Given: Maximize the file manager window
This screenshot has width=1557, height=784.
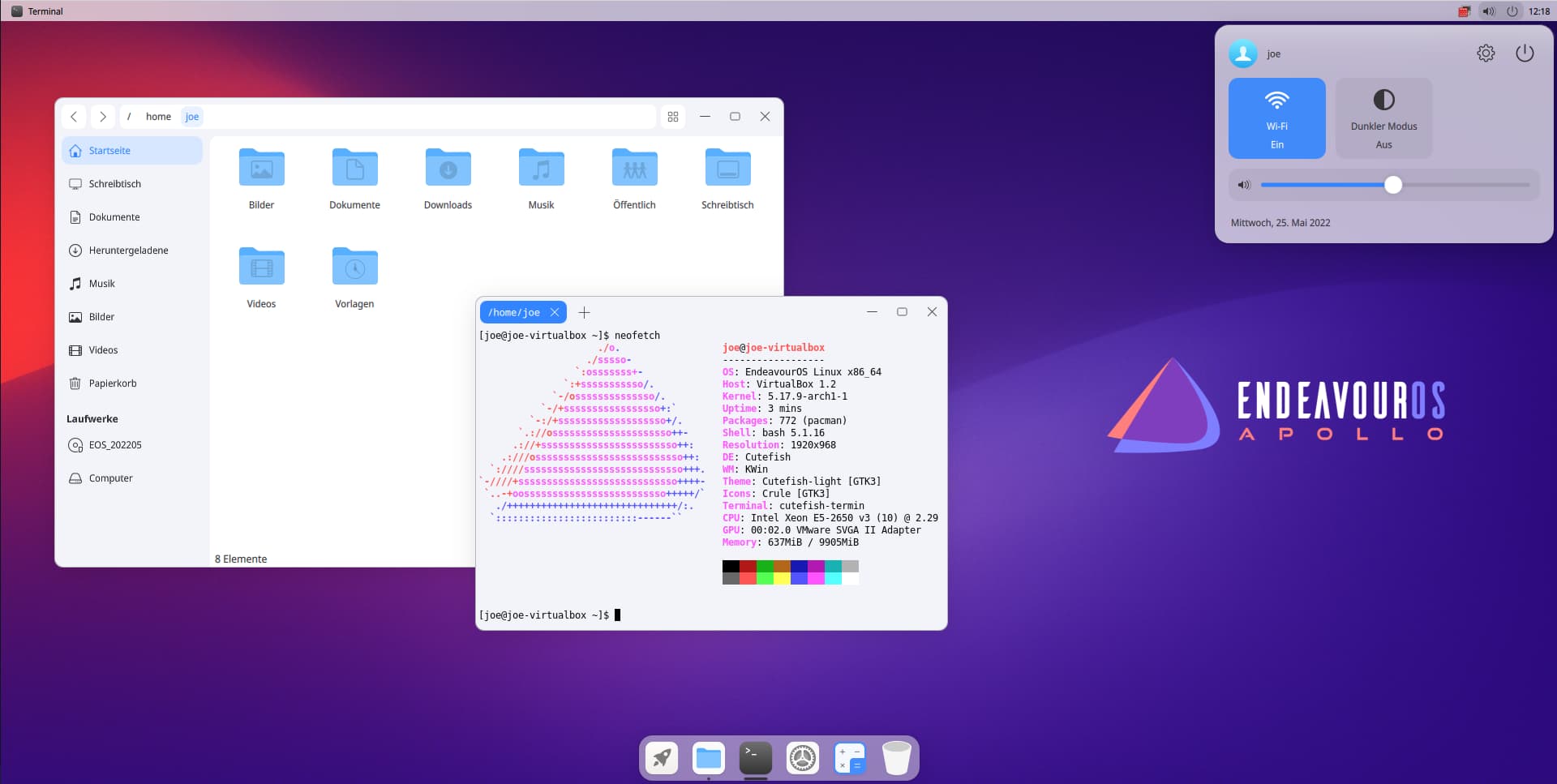Looking at the screenshot, I should [735, 117].
